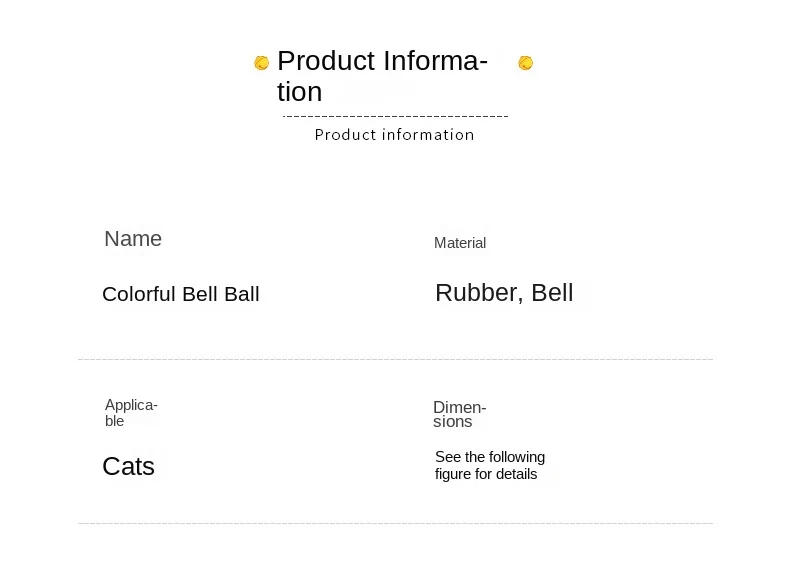Image resolution: width=790 pixels, height=570 pixels.
Task: Select the "Dimen-" label first line
Action: pos(459,407)
